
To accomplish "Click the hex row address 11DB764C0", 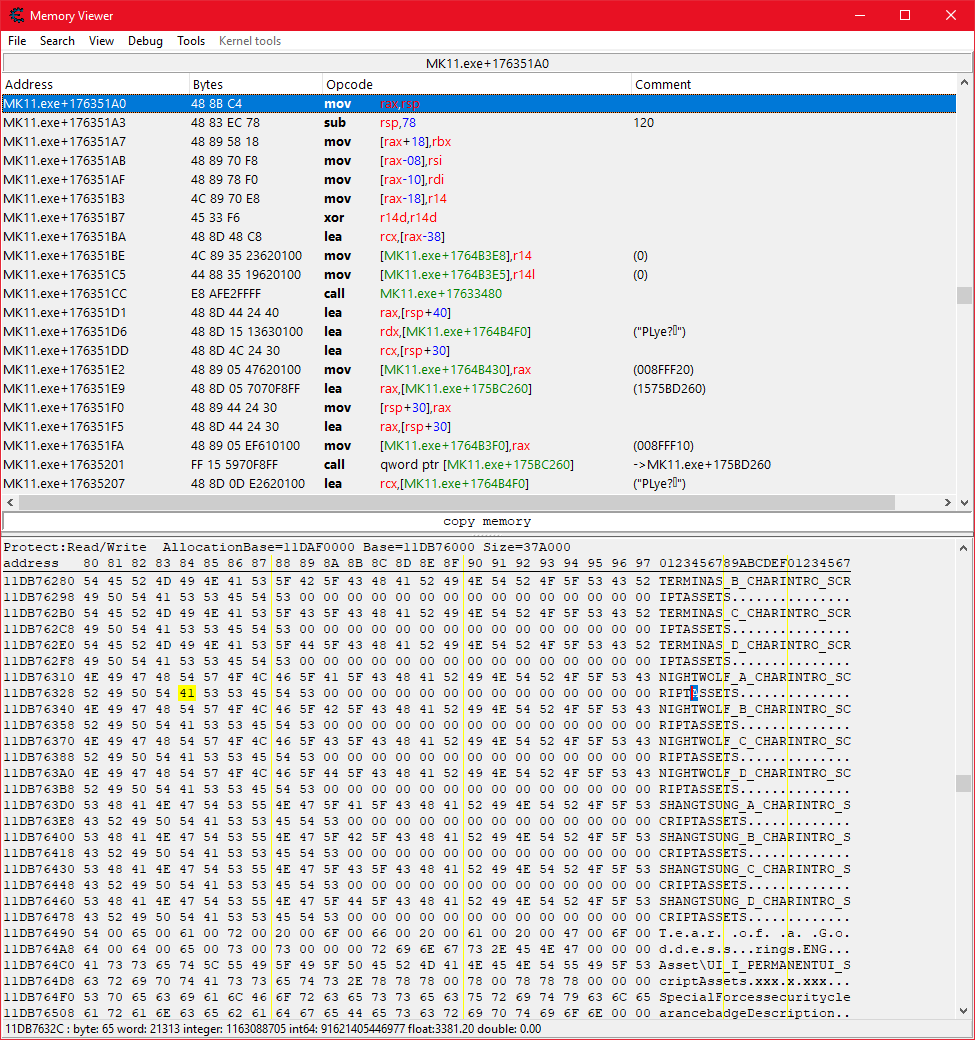I will 39,965.
